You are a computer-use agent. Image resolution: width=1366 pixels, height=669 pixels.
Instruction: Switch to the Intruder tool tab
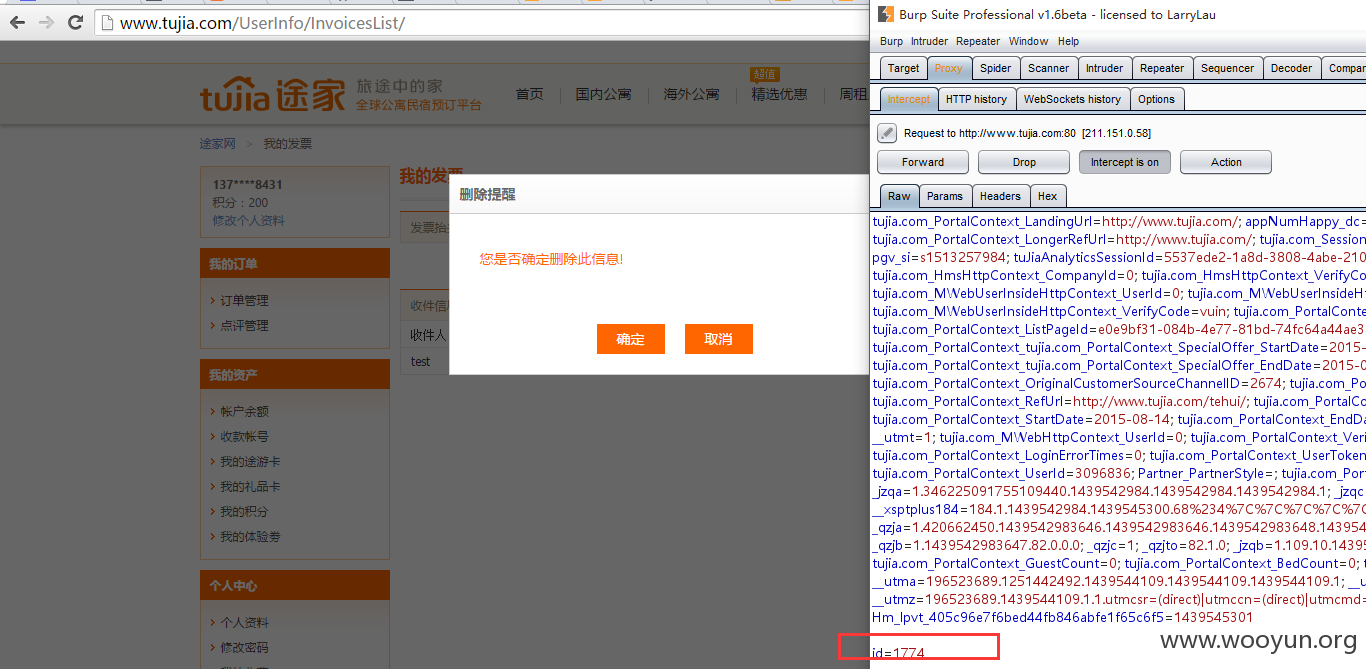[1104, 68]
